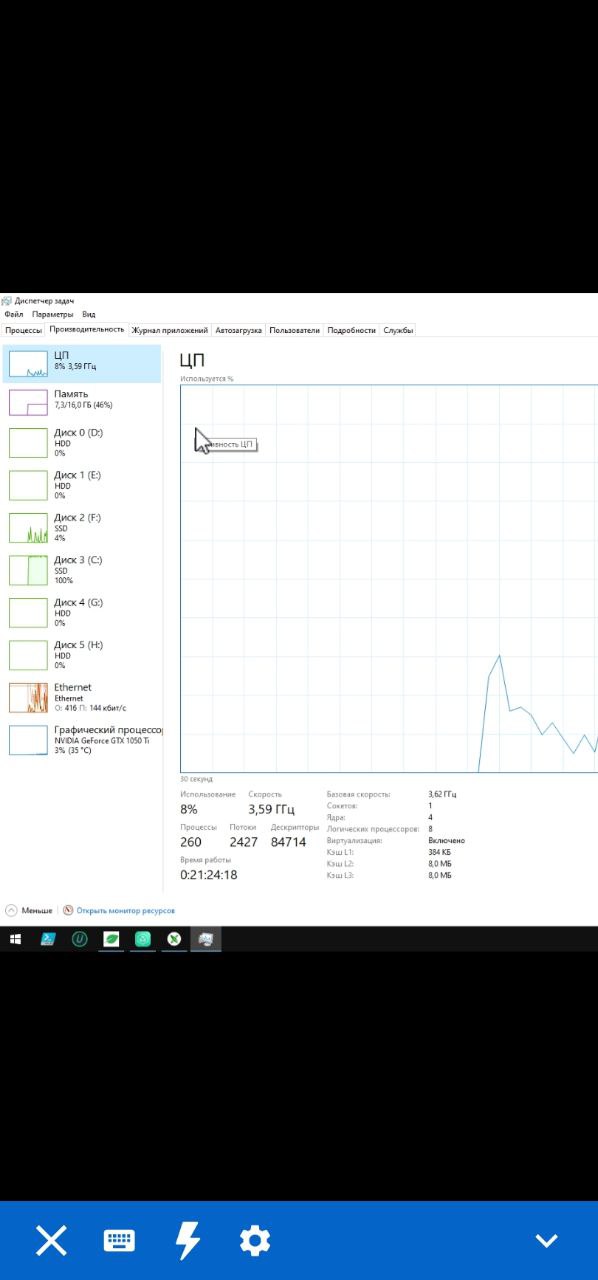Click the Ядра value 4

[x=430, y=817]
